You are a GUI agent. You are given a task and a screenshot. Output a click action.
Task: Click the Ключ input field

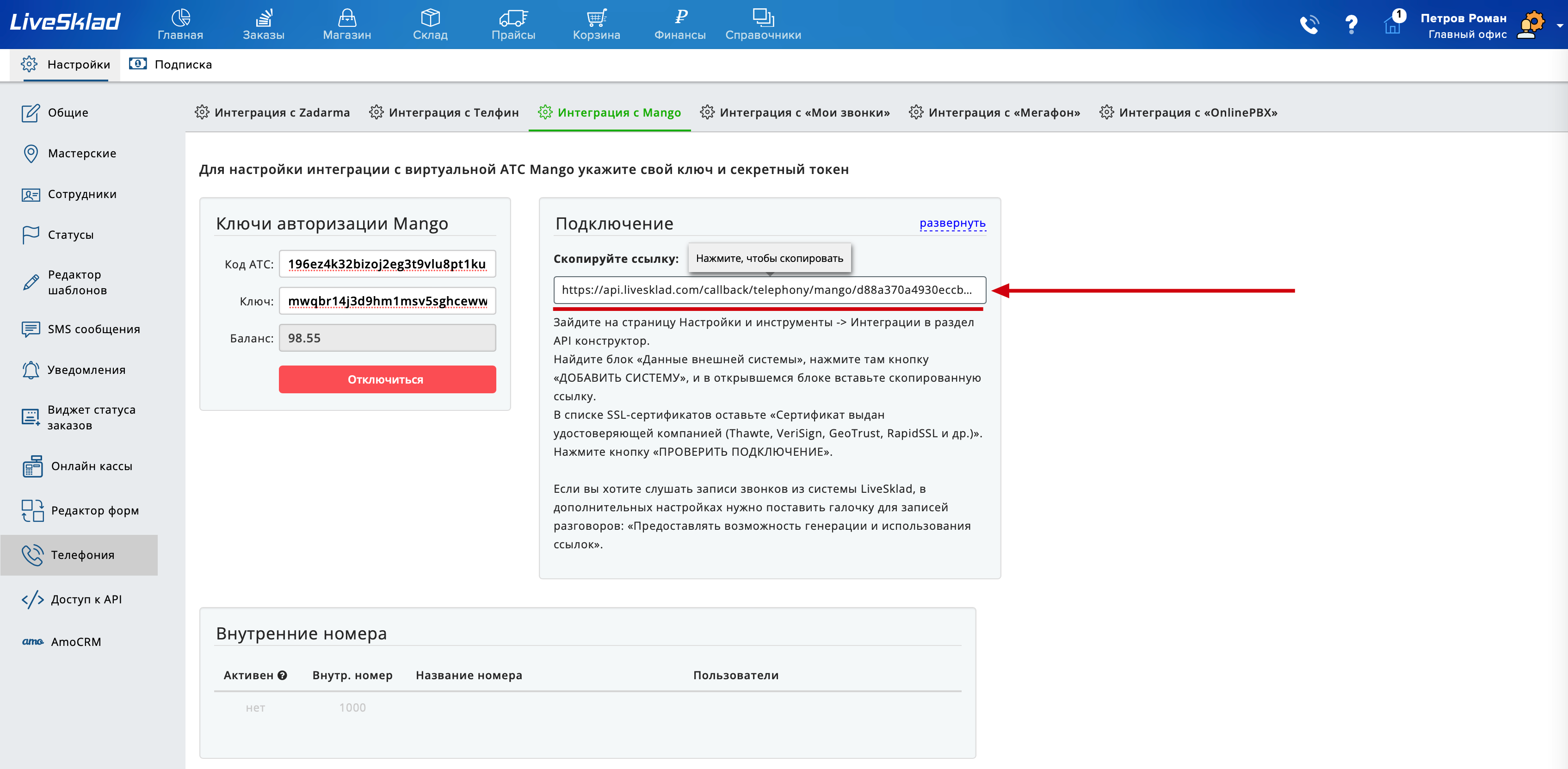coord(387,301)
